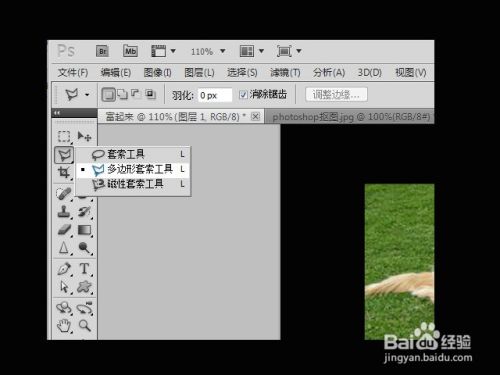The image size is (500, 375).
Task: Open the 滤镜(T) menu
Action: tap(285, 72)
